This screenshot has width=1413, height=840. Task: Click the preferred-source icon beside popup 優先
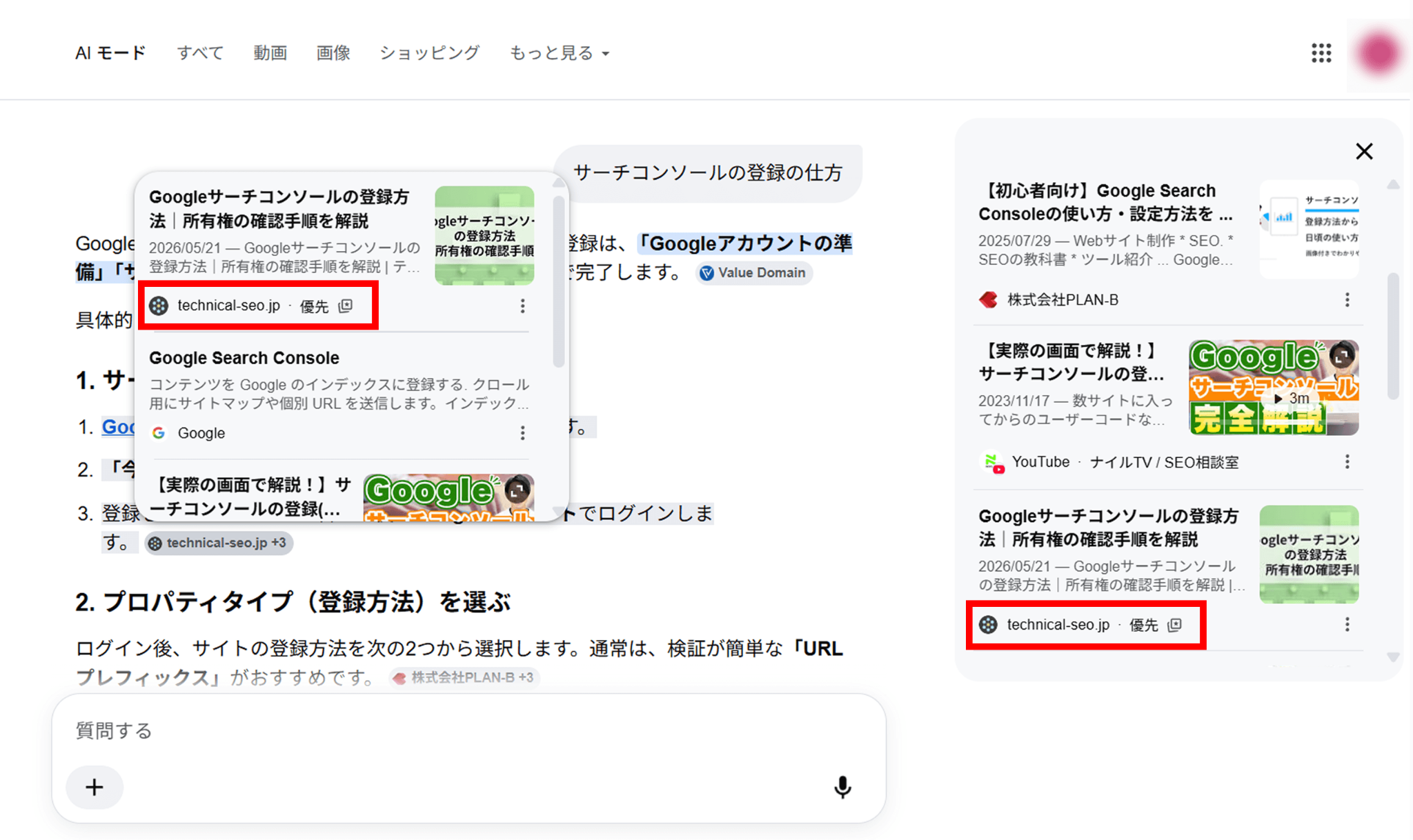pos(346,306)
